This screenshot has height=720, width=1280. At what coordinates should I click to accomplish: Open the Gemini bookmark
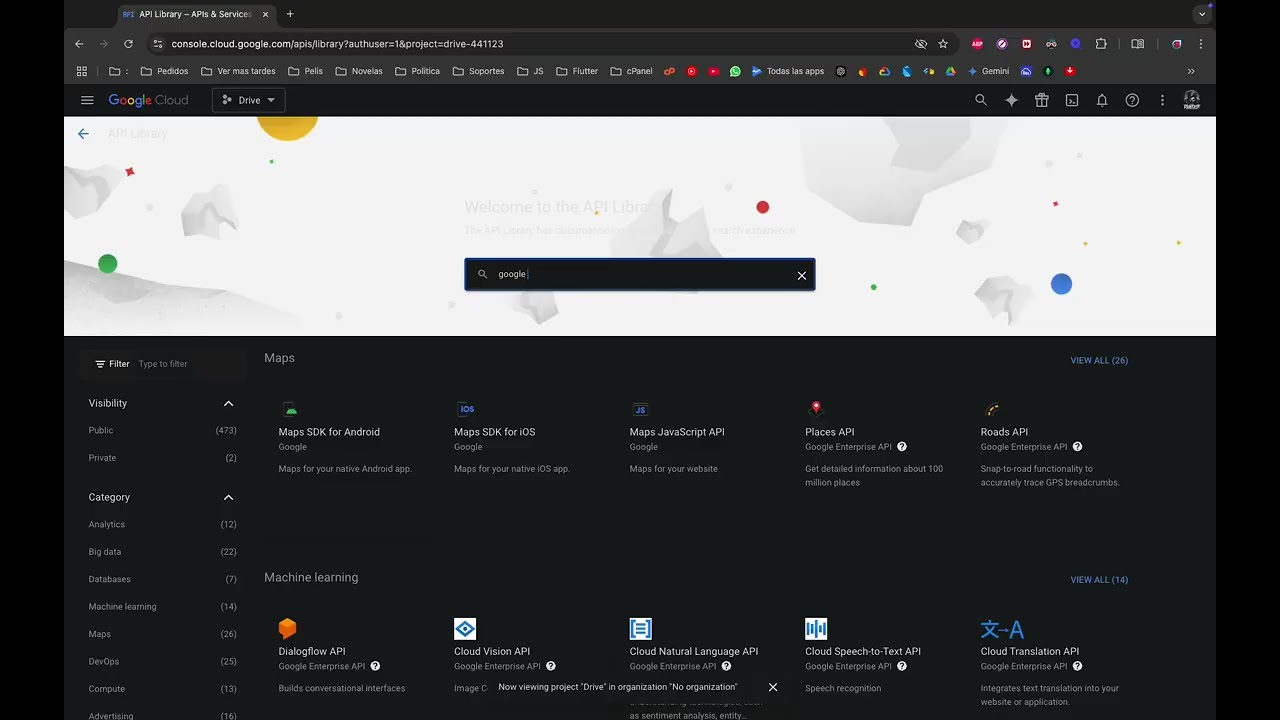(988, 71)
